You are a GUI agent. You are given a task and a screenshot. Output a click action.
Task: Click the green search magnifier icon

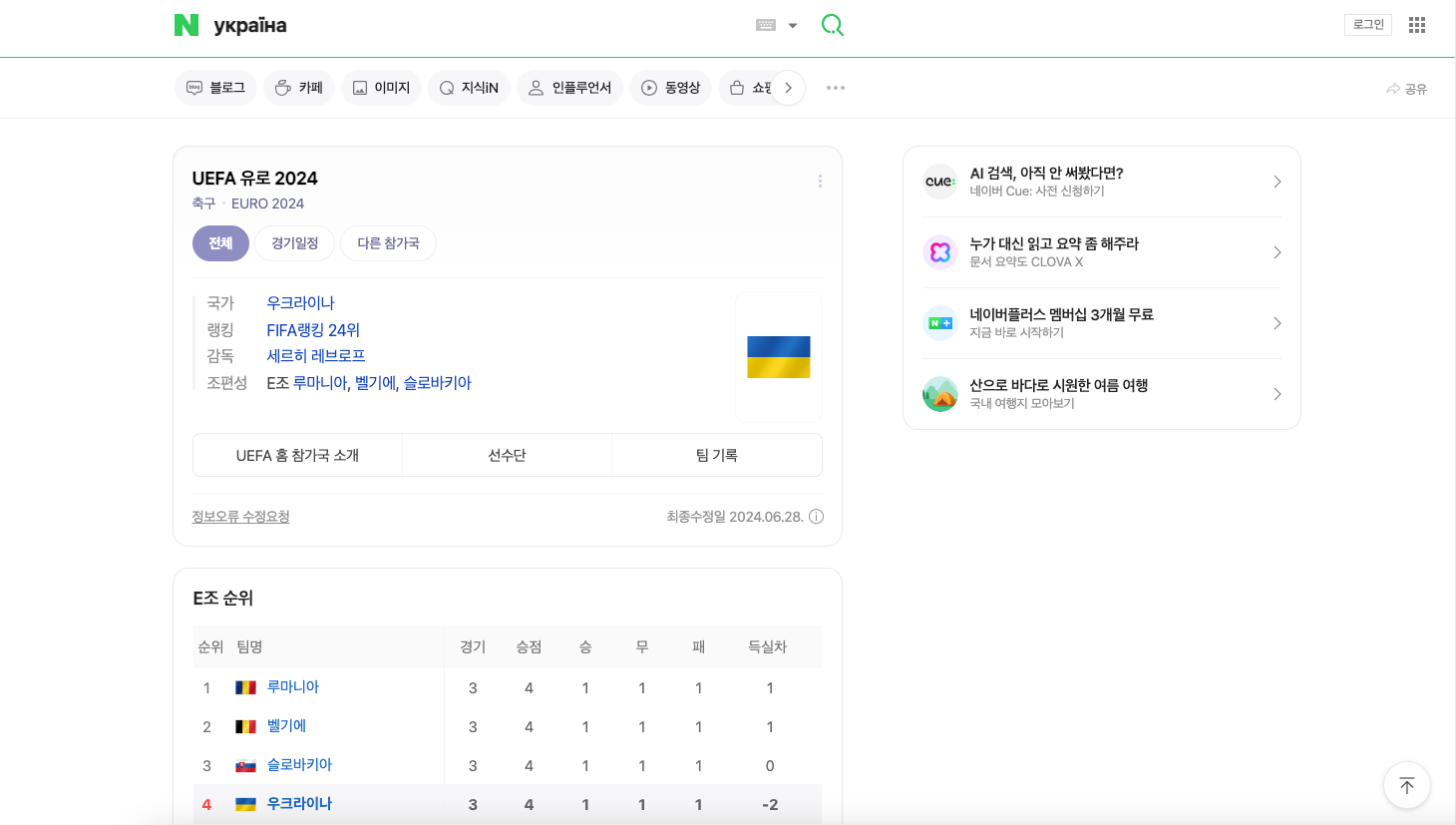tap(833, 25)
